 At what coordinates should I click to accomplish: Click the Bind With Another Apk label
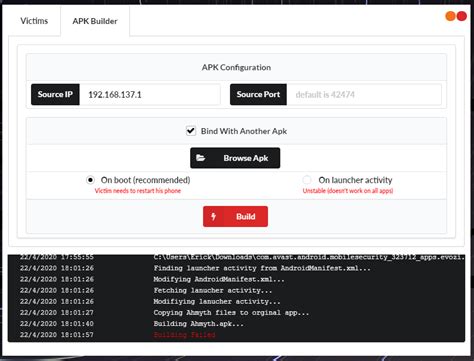click(244, 131)
